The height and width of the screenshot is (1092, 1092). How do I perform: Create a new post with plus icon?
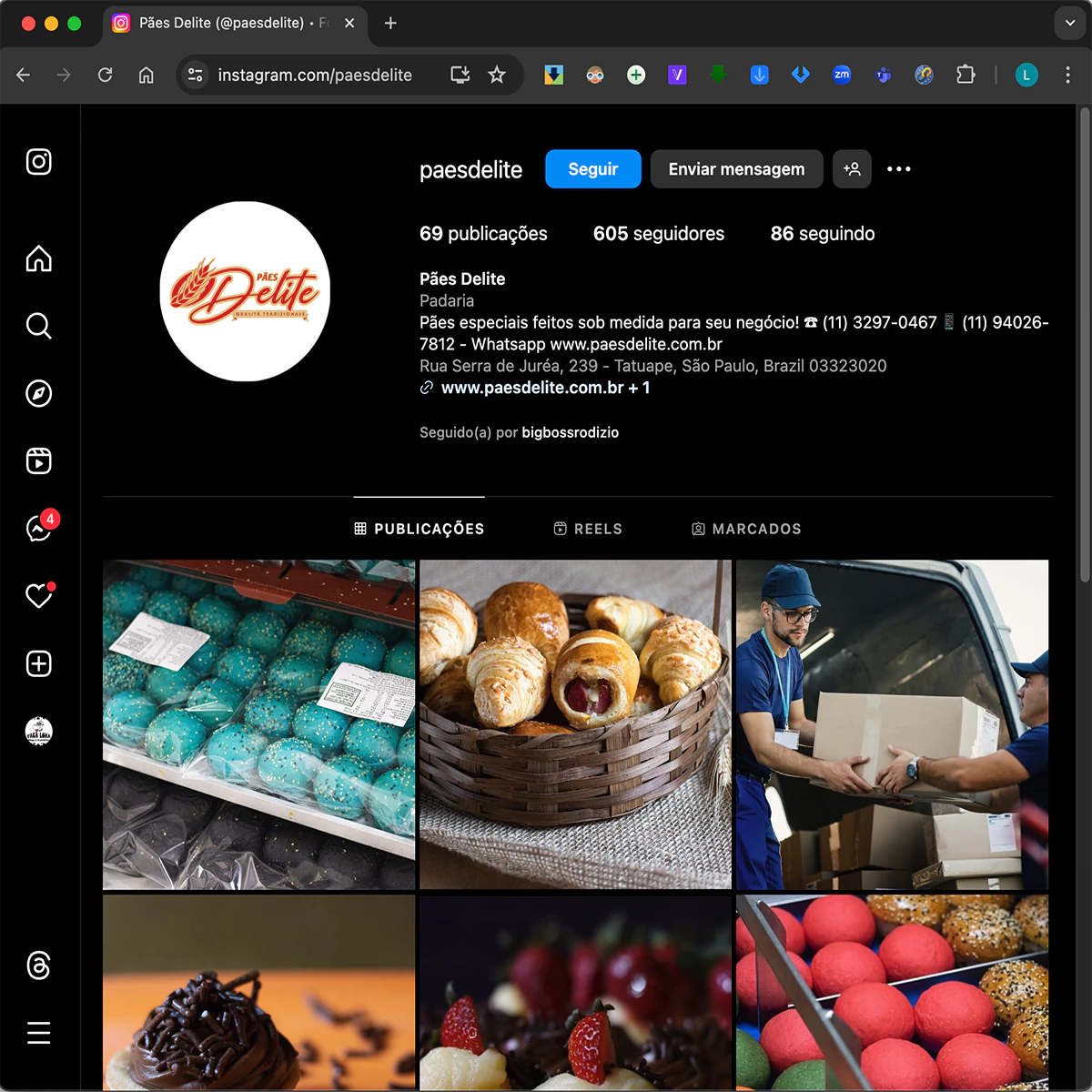point(38,663)
